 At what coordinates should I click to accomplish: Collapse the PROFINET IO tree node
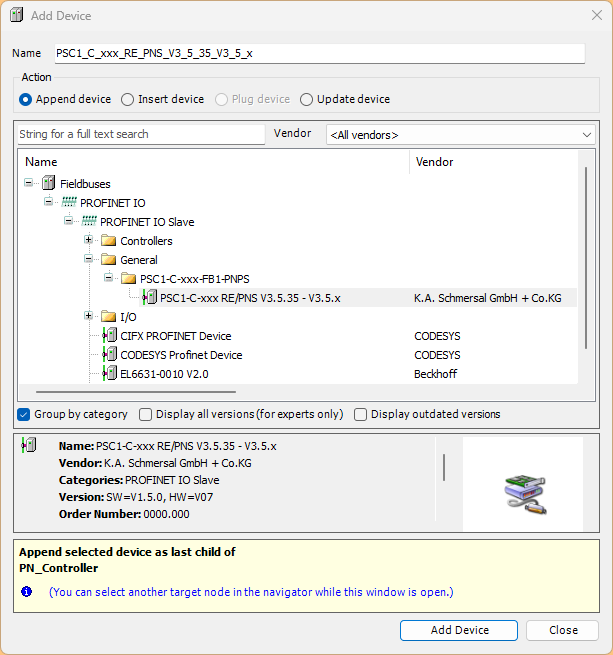point(48,202)
